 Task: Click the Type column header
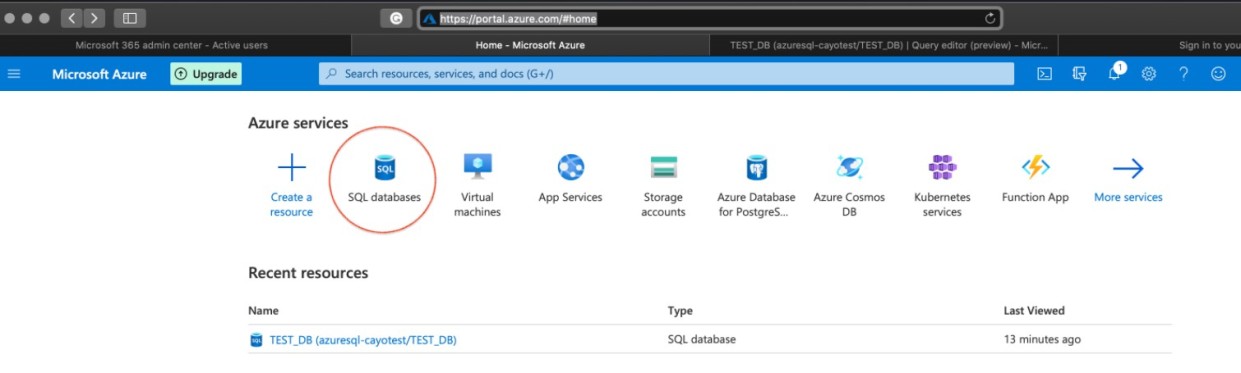(x=680, y=311)
